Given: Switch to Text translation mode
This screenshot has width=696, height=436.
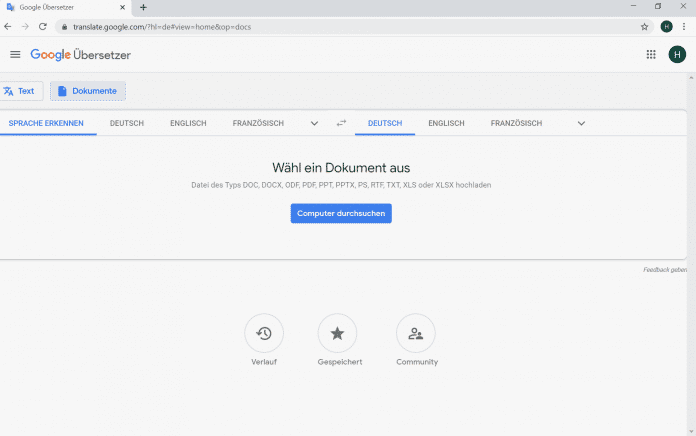Looking at the screenshot, I should click(x=20, y=91).
